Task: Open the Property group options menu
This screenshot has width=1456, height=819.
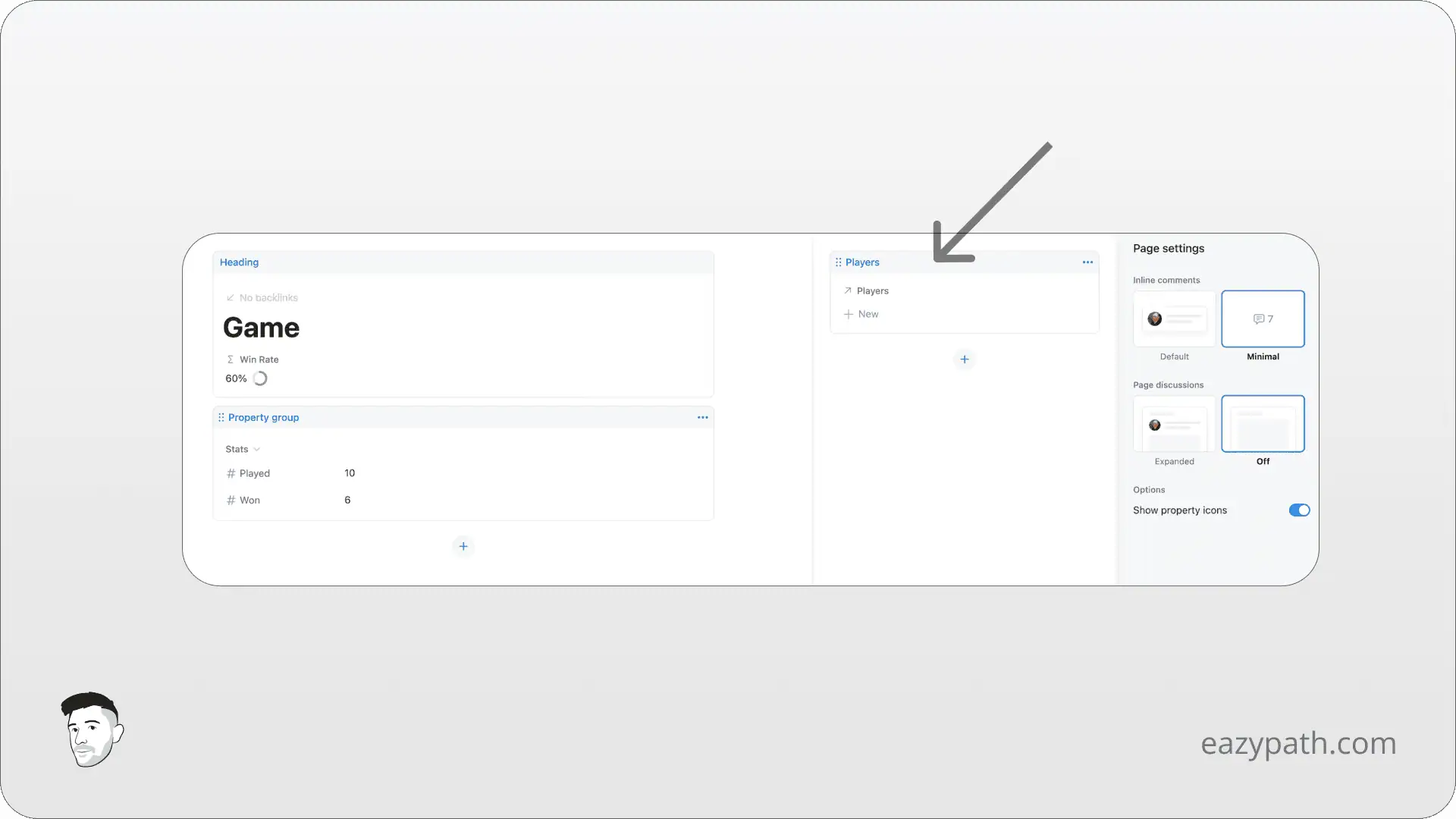Action: coord(702,416)
